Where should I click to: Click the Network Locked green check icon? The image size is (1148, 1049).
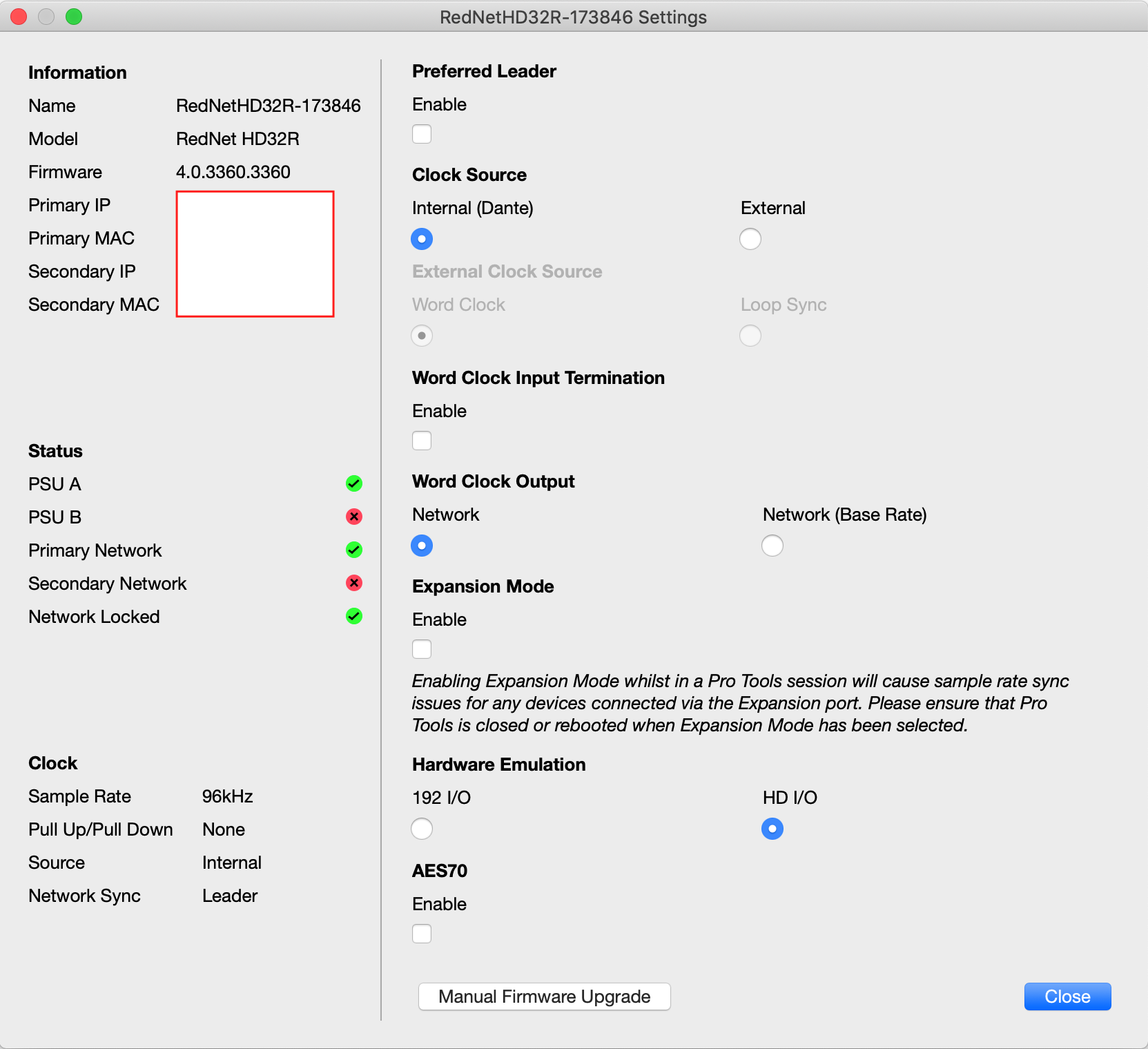coord(354,616)
